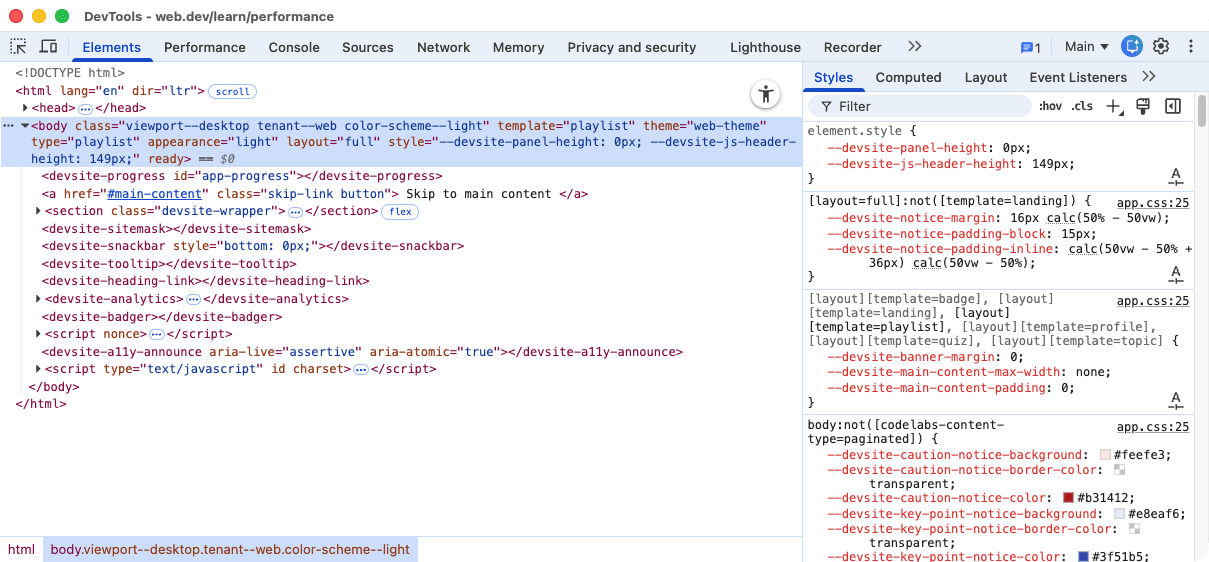Expand the script nonce ellipsis button
Image resolution: width=1209 pixels, height=562 pixels.
pos(156,334)
